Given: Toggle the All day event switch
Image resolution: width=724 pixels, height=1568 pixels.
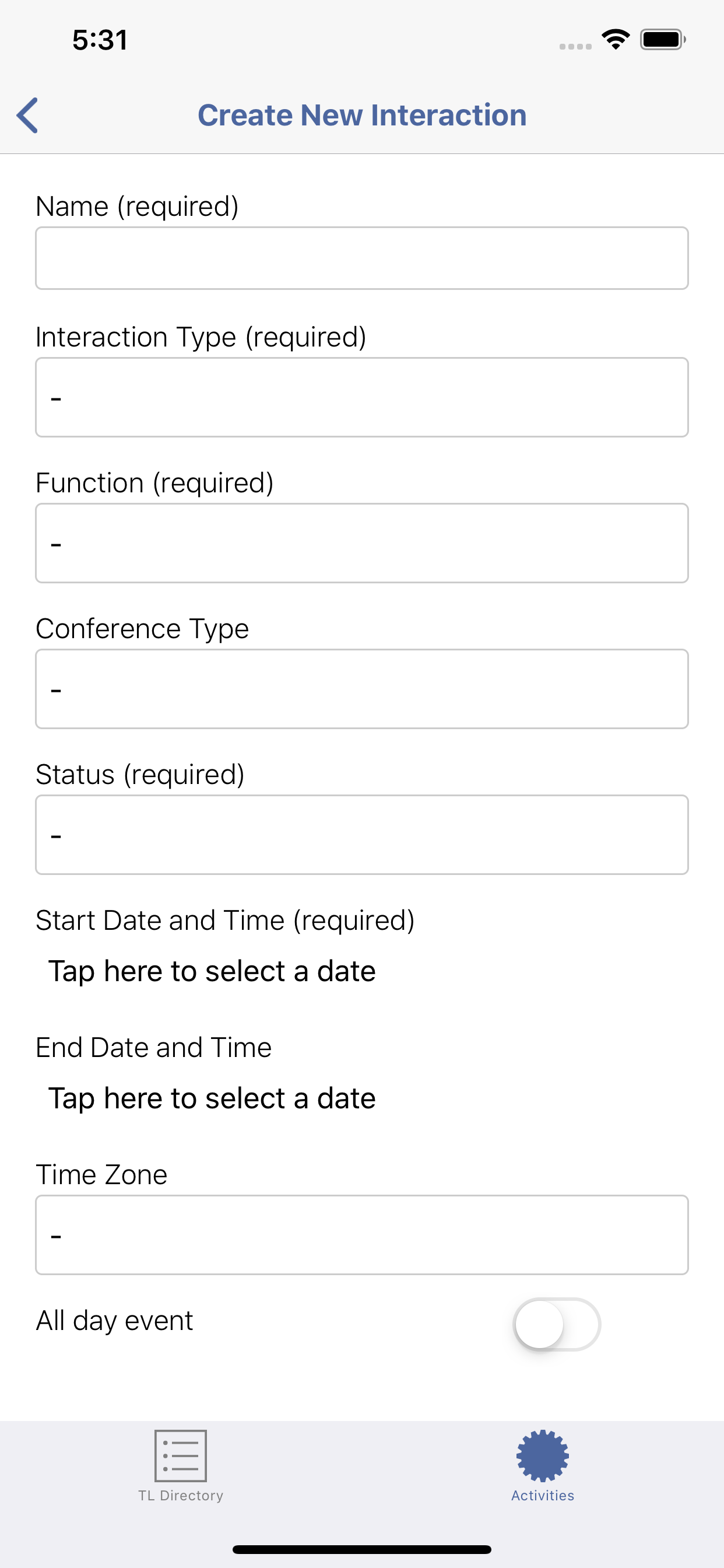Looking at the screenshot, I should click(557, 1324).
